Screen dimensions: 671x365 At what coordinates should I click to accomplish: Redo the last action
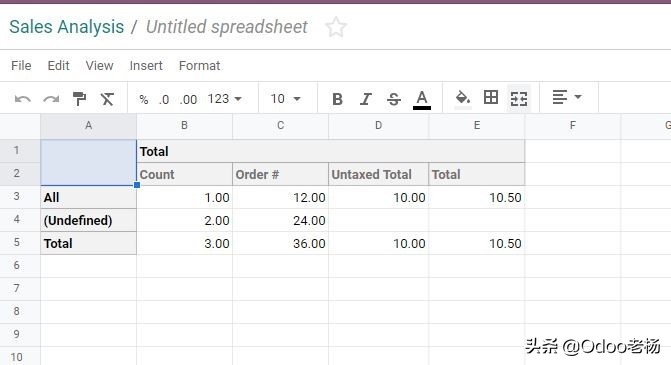pos(51,99)
